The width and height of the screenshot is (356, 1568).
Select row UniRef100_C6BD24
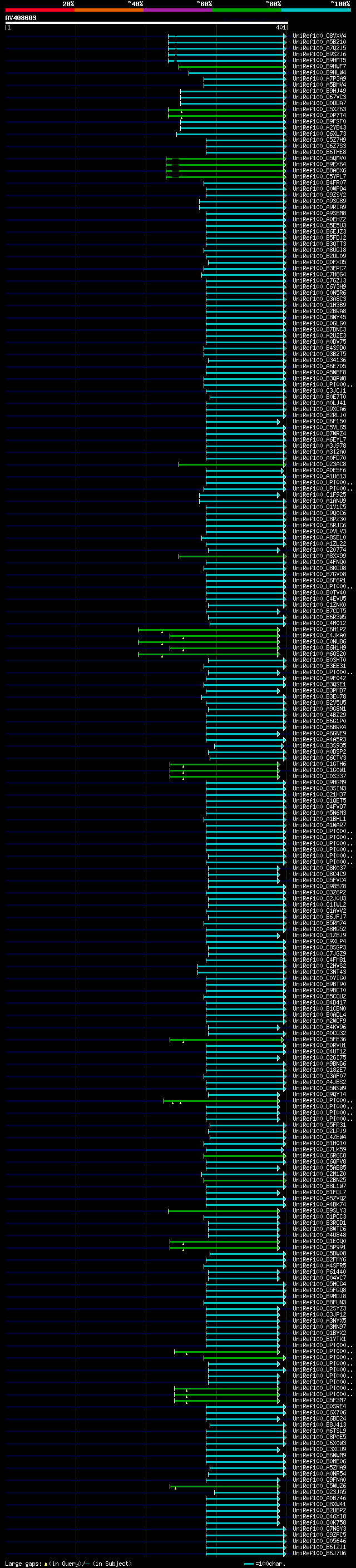point(319,1419)
